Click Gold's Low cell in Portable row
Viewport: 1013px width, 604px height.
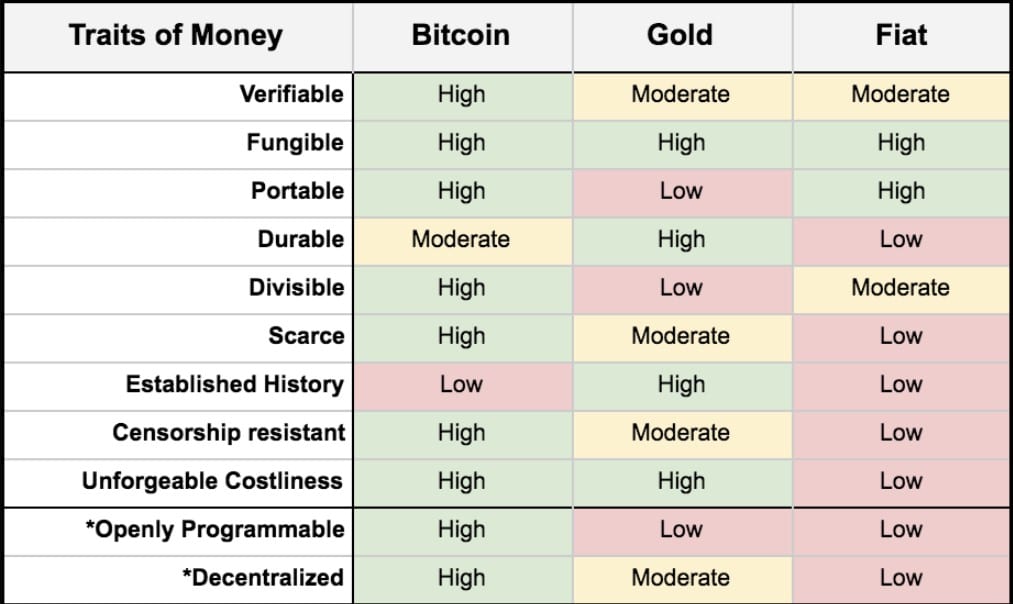click(x=681, y=191)
